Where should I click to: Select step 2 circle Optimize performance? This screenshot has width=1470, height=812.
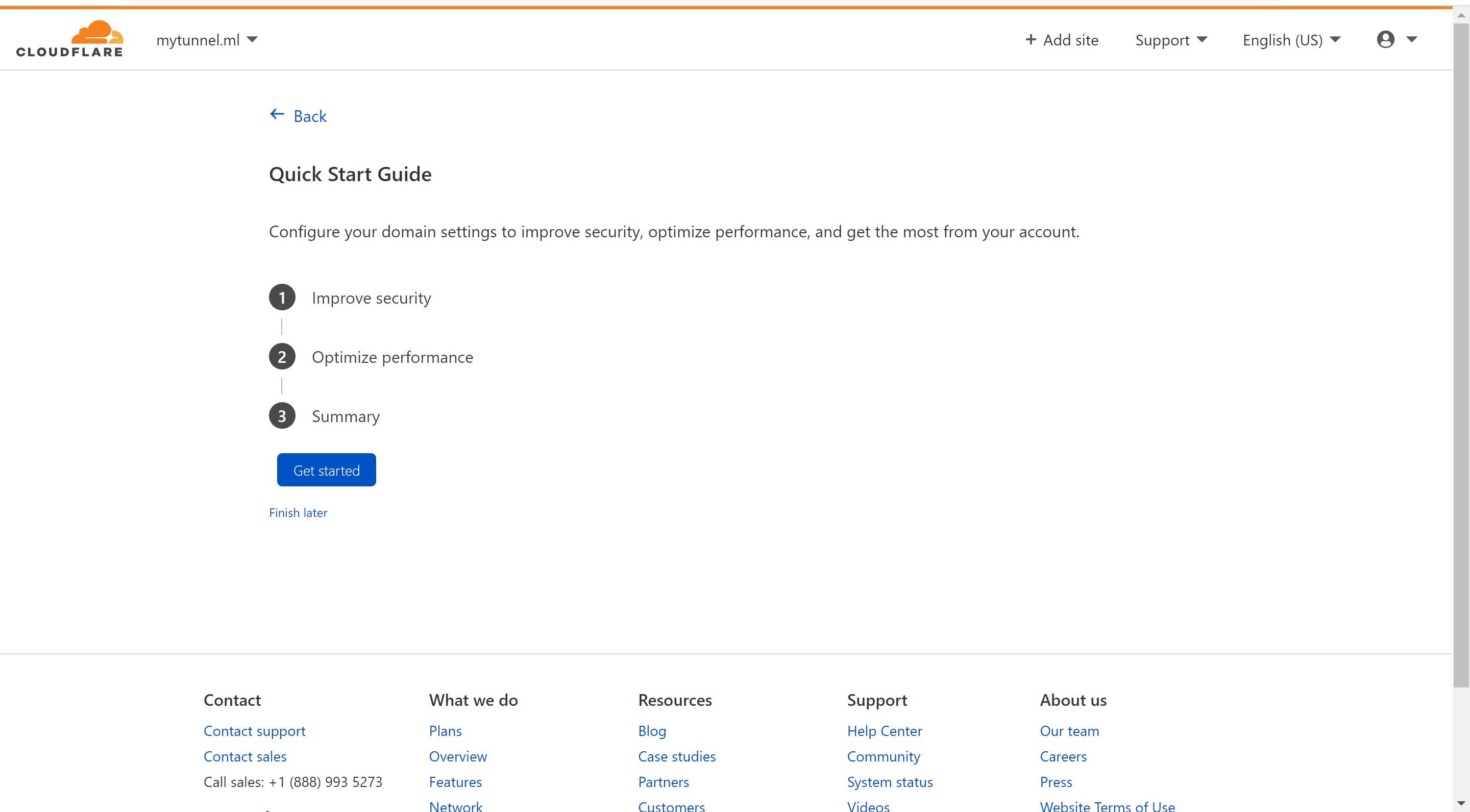282,357
